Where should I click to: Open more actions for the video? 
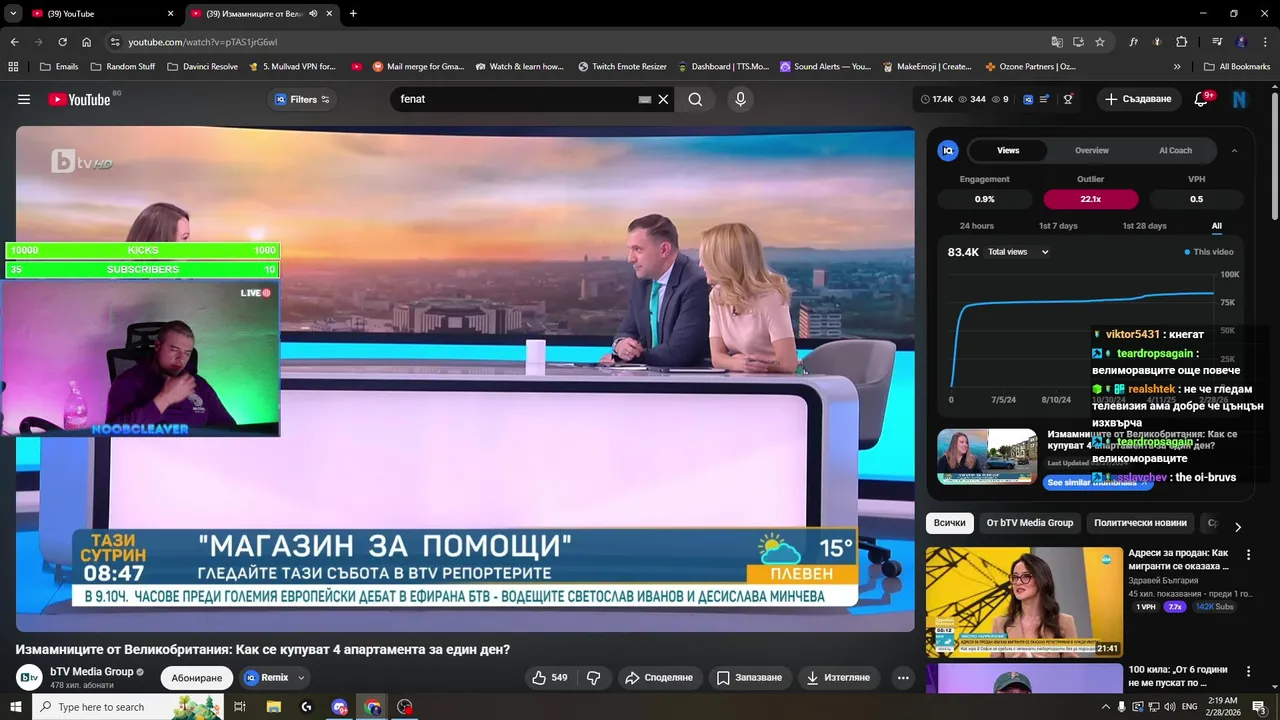(x=903, y=677)
